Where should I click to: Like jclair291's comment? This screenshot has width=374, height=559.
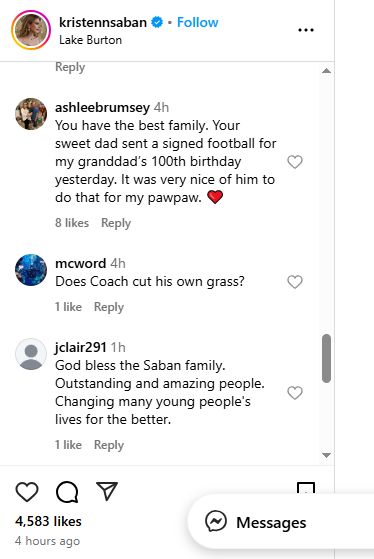(295, 393)
